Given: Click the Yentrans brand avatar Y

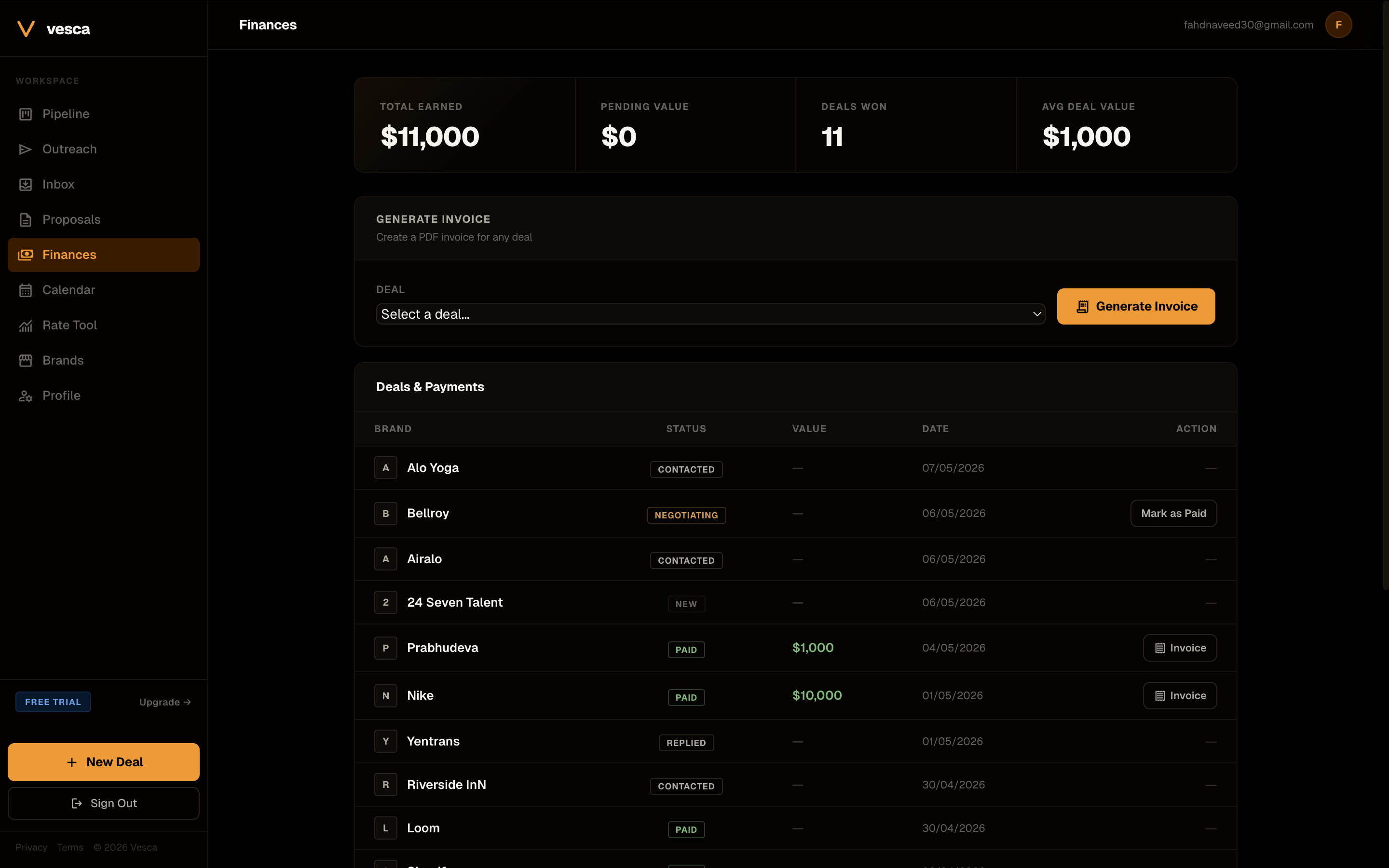Looking at the screenshot, I should point(386,741).
